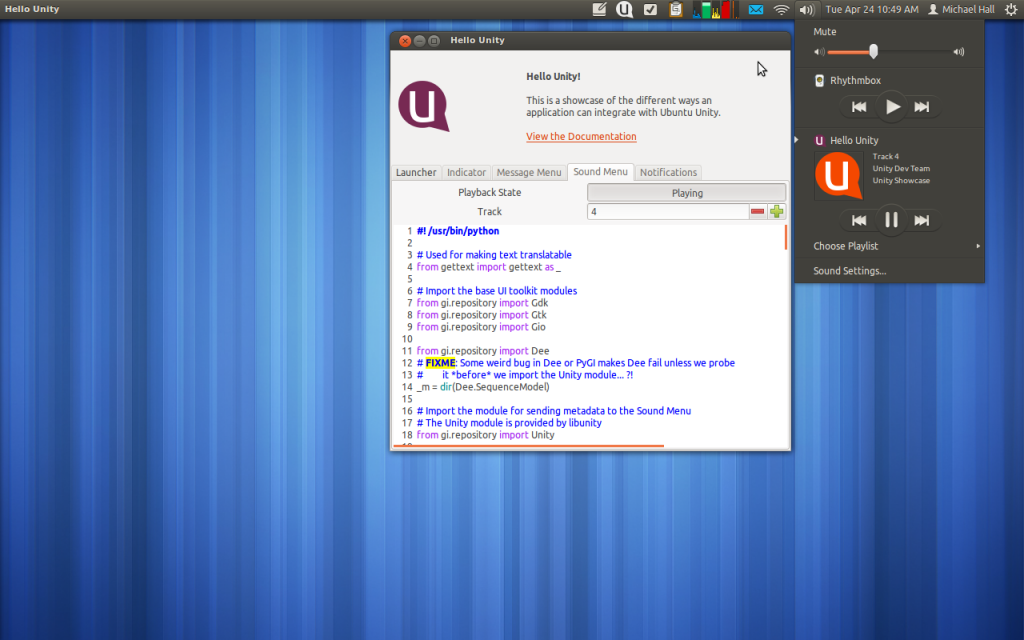Open the Michael Hall user menu

point(961,9)
